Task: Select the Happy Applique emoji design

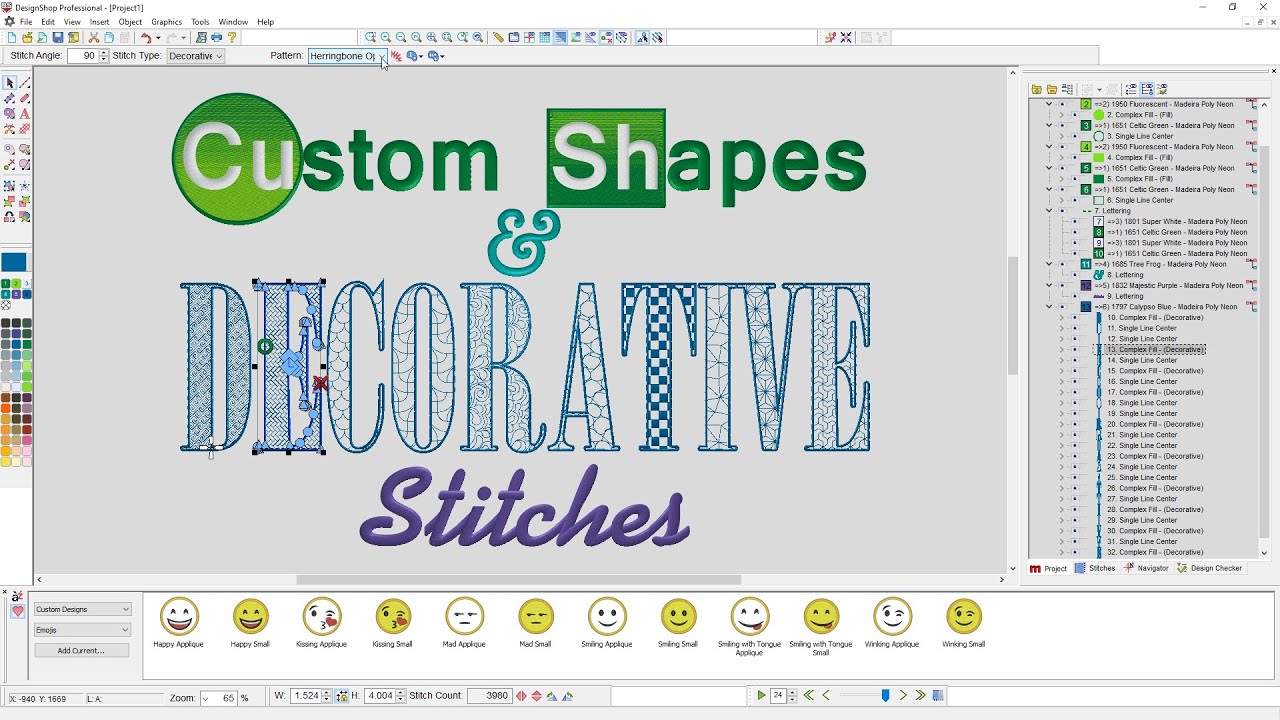Action: click(179, 623)
